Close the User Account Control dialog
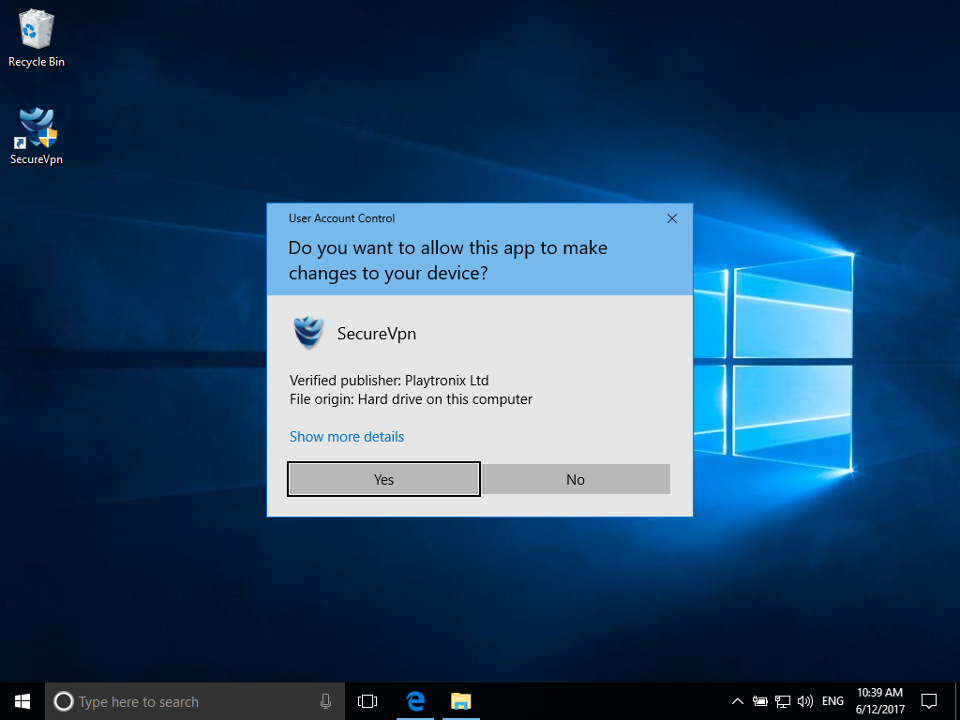This screenshot has width=960, height=720. tap(672, 219)
